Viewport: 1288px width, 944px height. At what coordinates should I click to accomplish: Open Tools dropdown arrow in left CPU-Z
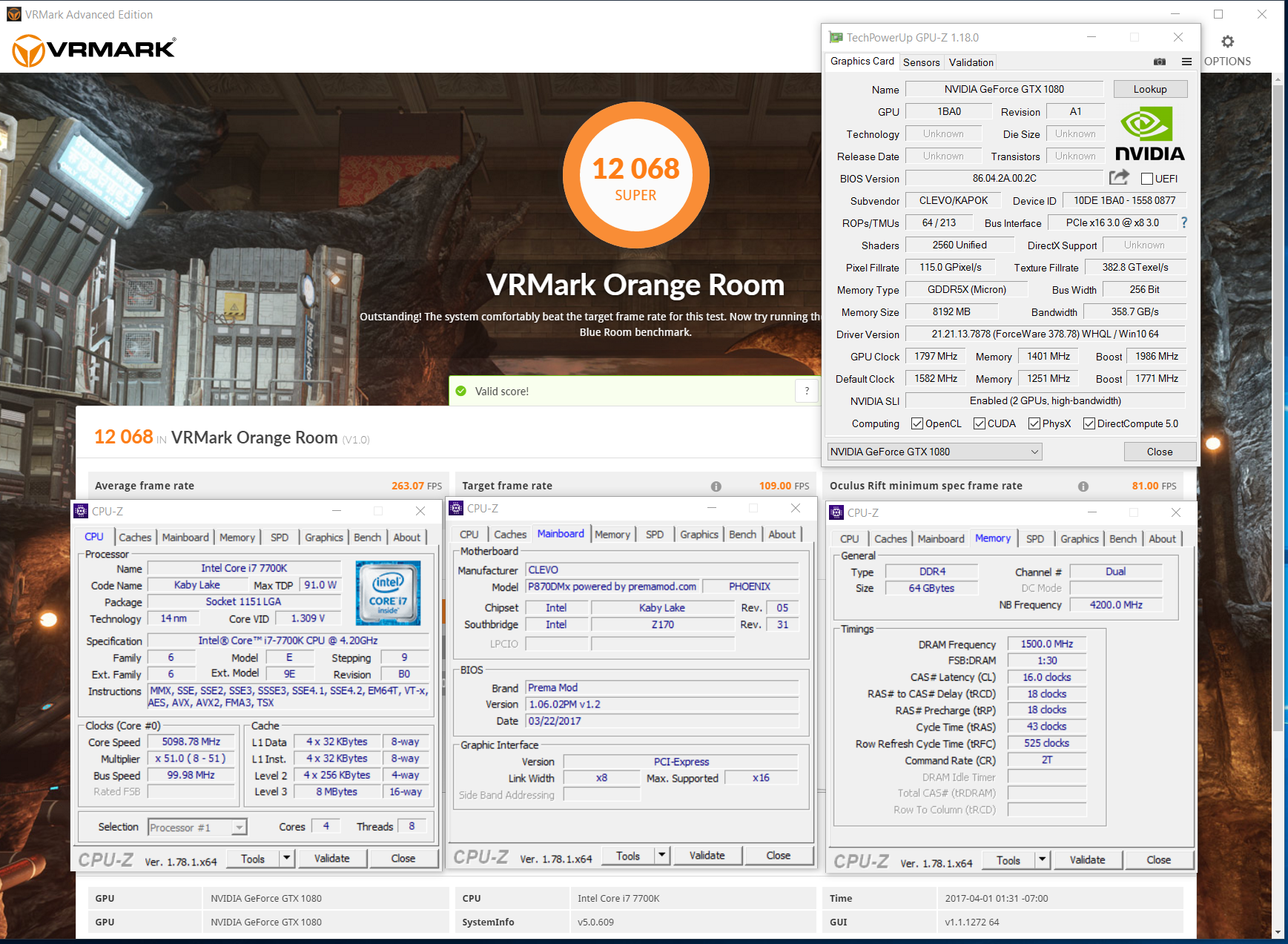tap(287, 859)
